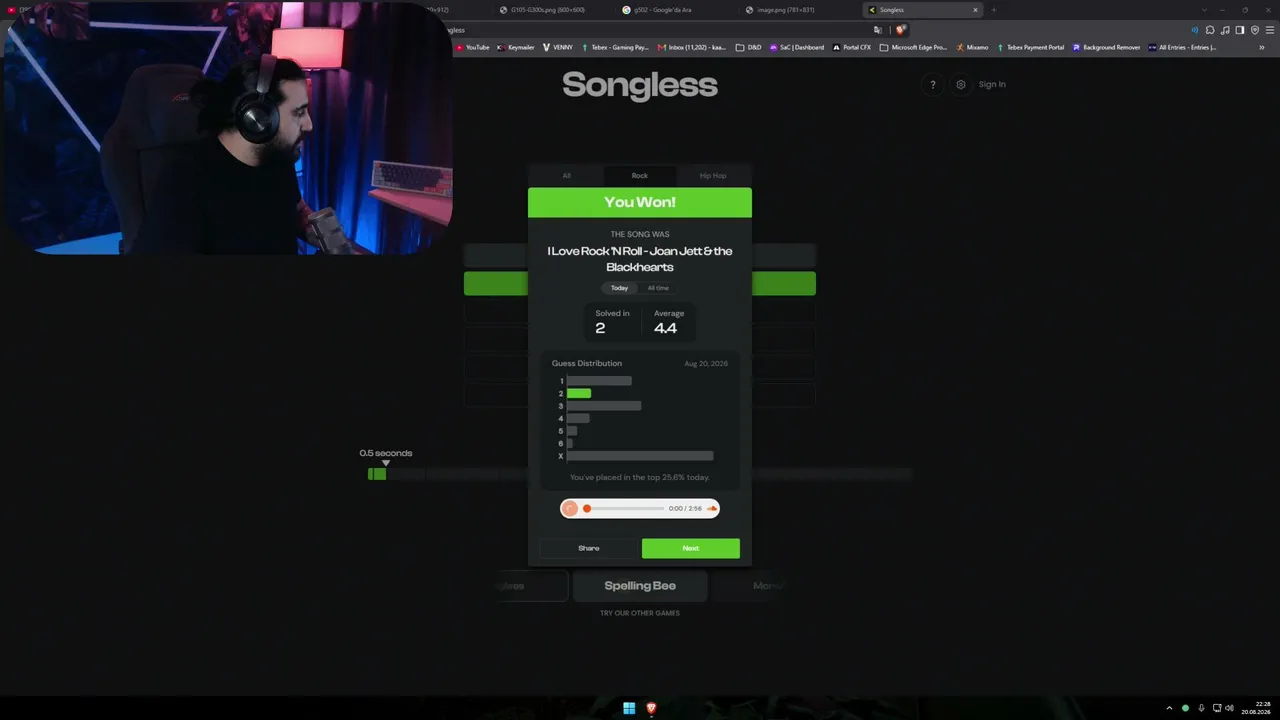Open the browser extensions puzzle icon
1280x720 pixels.
click(x=1210, y=30)
